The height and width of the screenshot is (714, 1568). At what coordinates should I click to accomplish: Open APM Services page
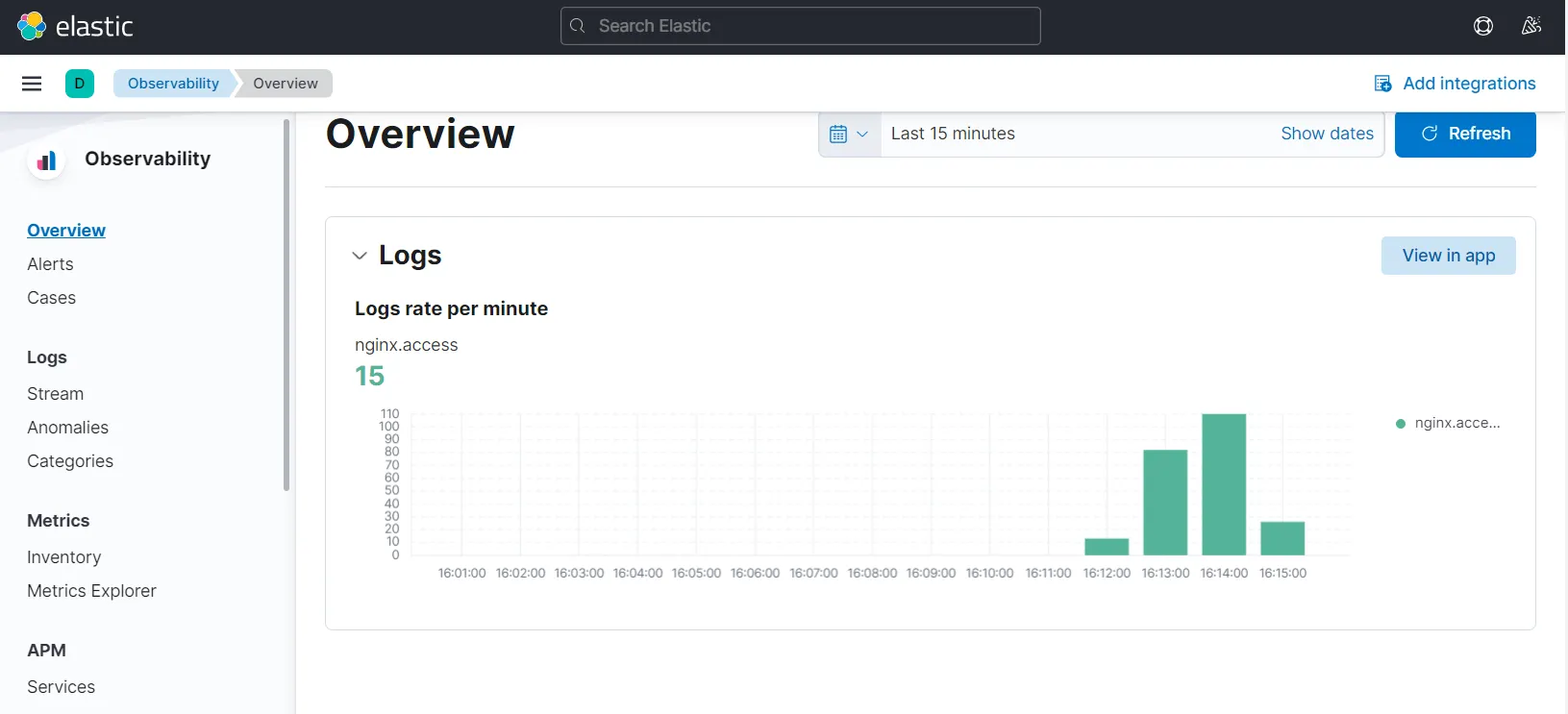(61, 687)
